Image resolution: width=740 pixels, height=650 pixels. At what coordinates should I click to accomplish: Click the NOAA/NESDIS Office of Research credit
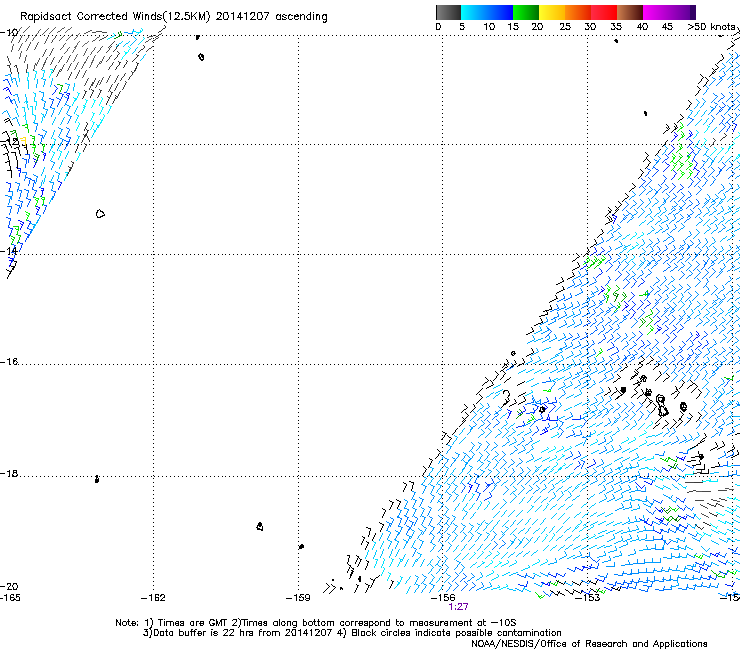[589, 644]
